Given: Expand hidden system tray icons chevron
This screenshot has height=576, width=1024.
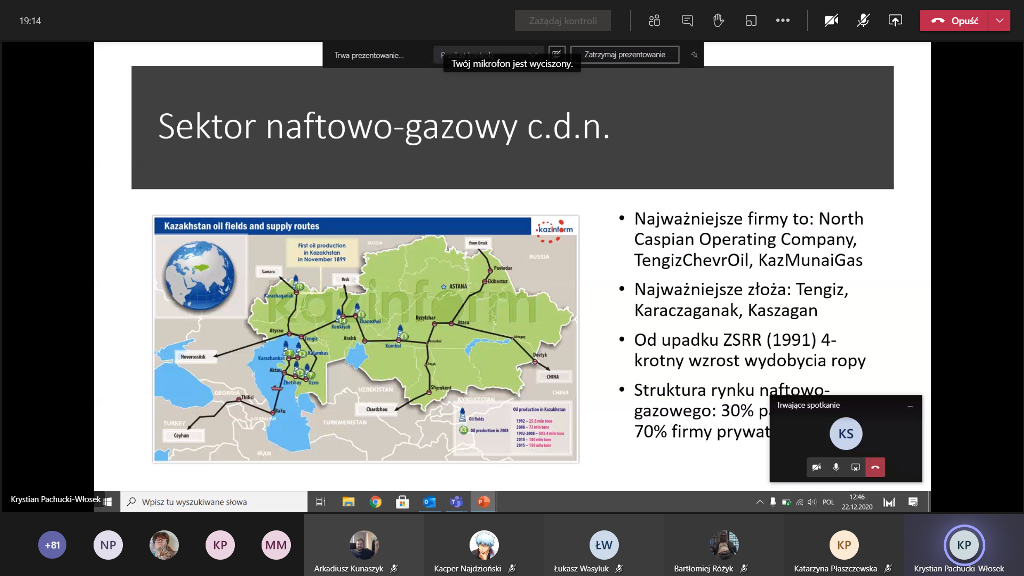Looking at the screenshot, I should [x=760, y=502].
